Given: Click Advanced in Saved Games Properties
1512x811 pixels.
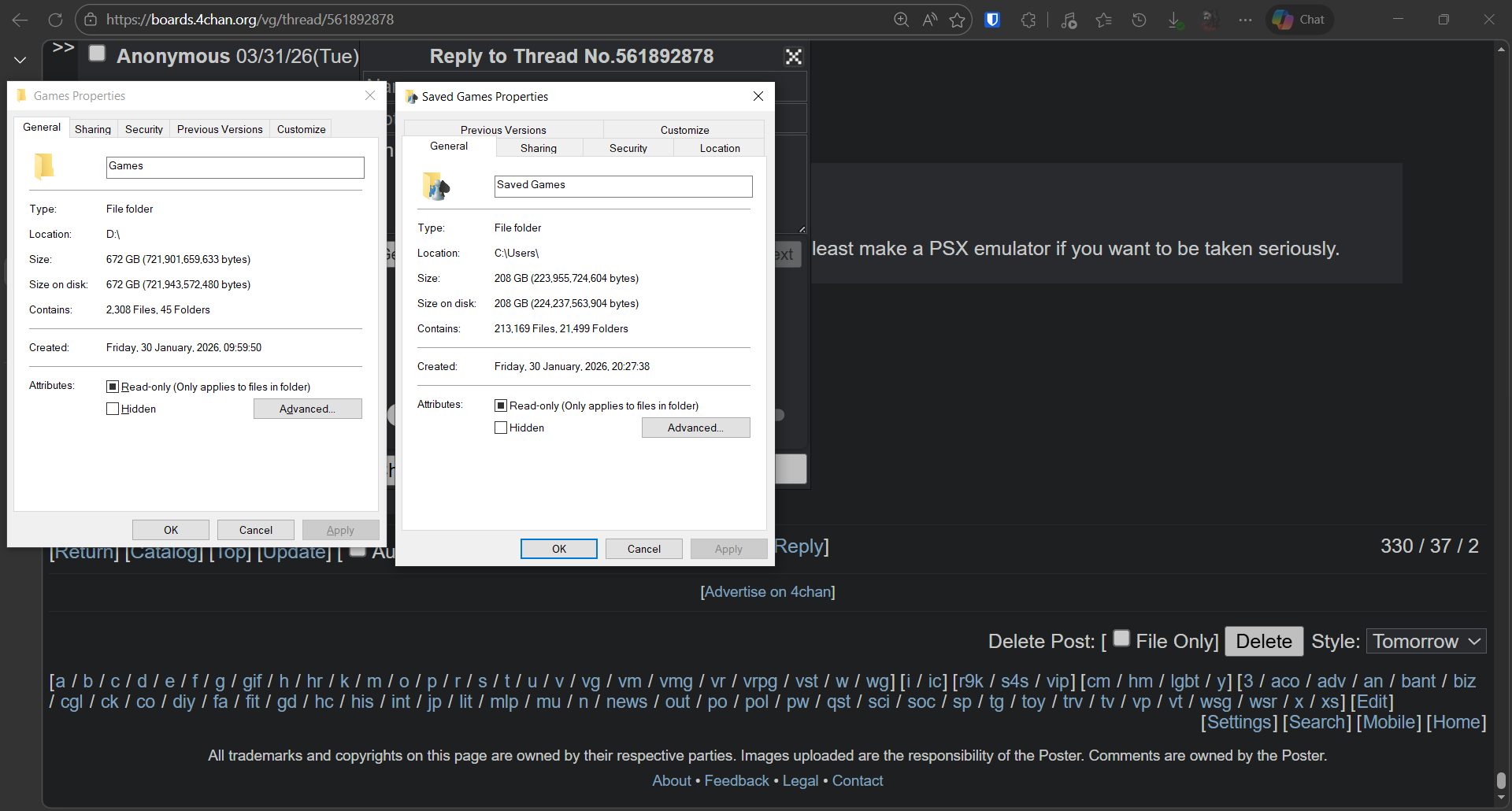Looking at the screenshot, I should point(696,428).
